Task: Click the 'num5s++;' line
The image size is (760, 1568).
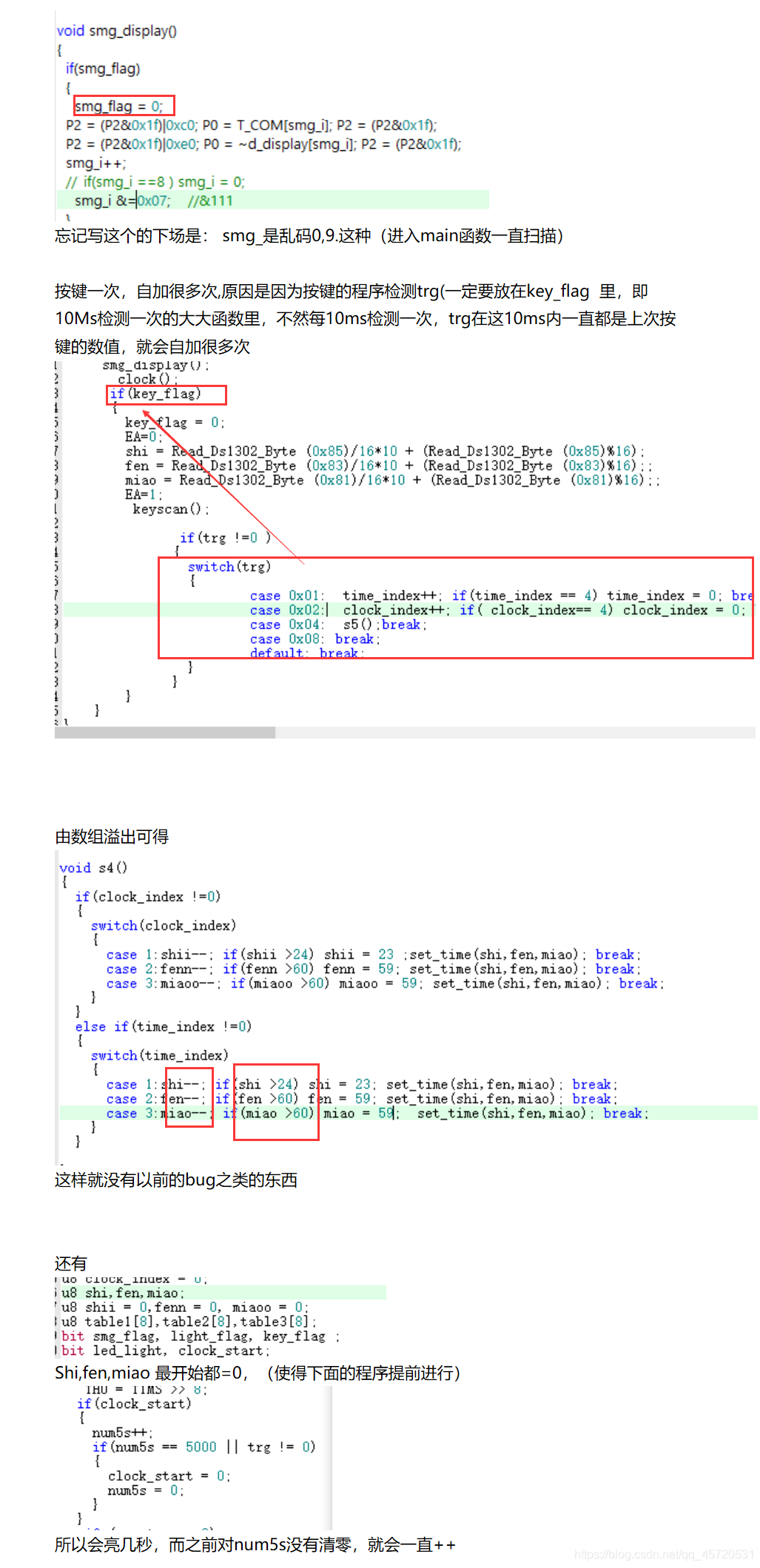Action: tap(122, 1433)
